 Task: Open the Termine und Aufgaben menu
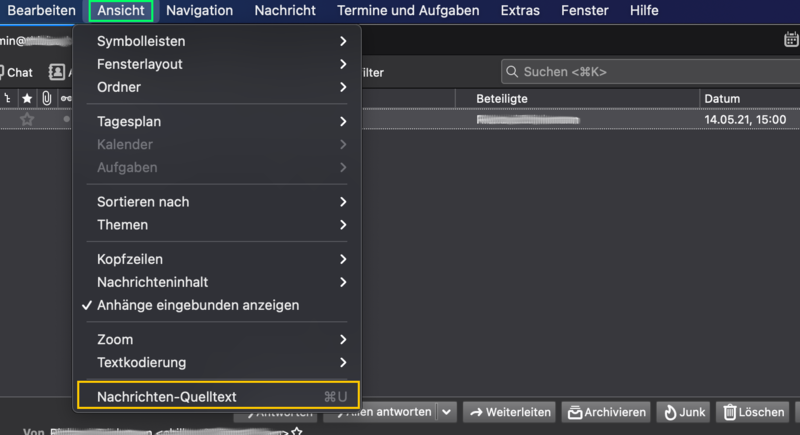(x=408, y=11)
